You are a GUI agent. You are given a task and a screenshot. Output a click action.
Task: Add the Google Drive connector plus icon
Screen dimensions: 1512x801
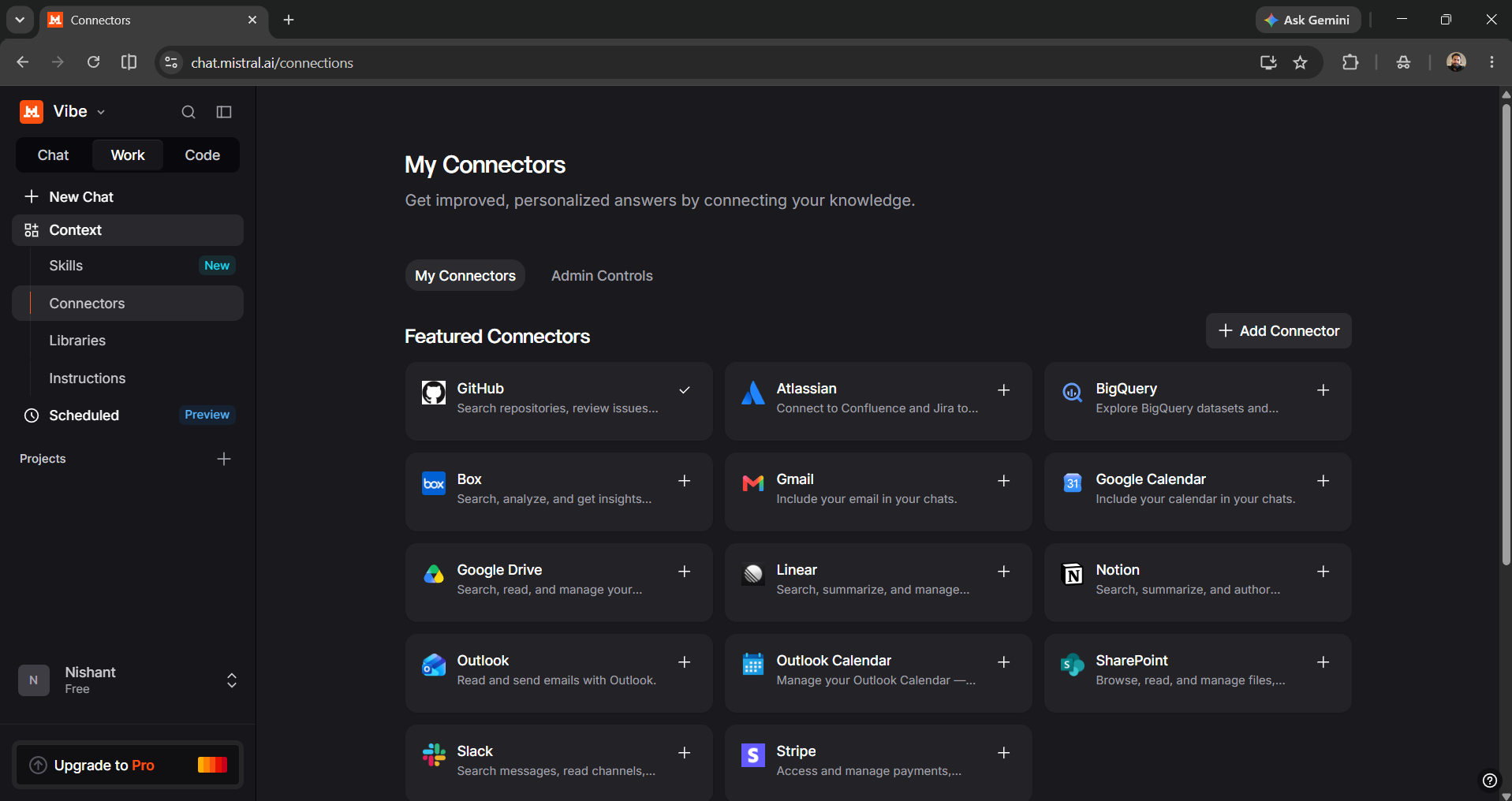(685, 572)
